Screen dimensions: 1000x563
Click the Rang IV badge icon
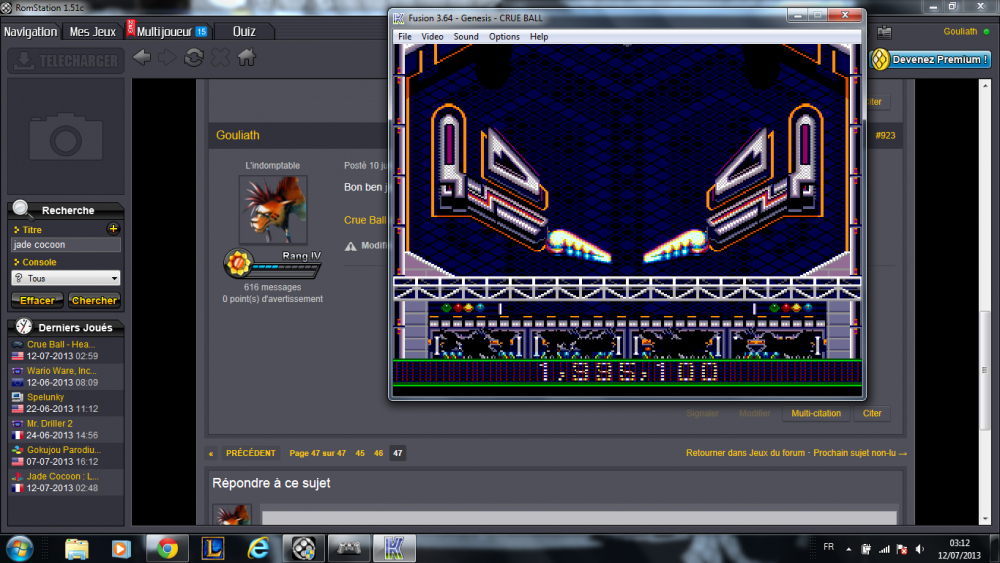[x=238, y=263]
